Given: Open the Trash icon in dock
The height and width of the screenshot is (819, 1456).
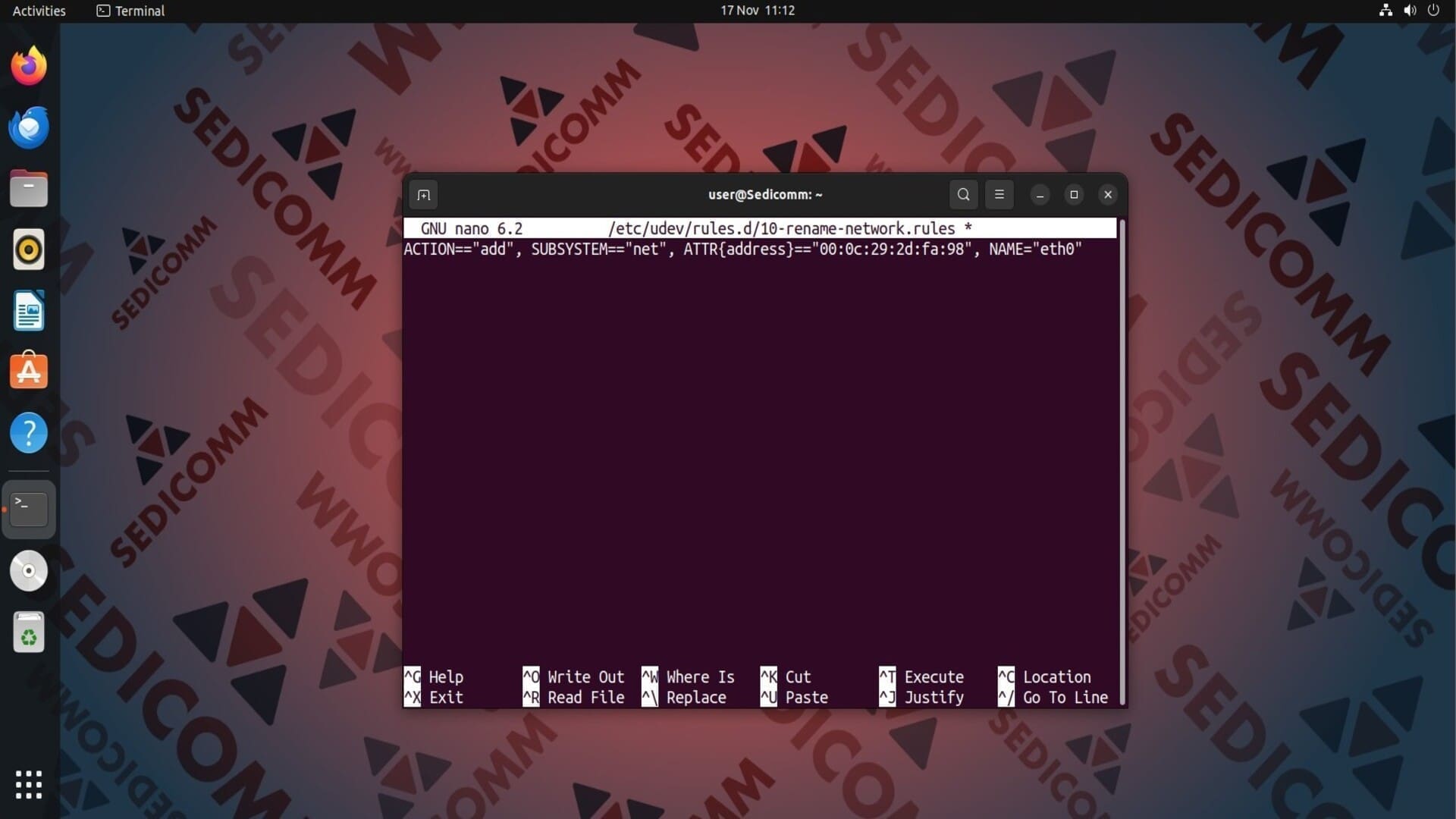Looking at the screenshot, I should pos(29,632).
